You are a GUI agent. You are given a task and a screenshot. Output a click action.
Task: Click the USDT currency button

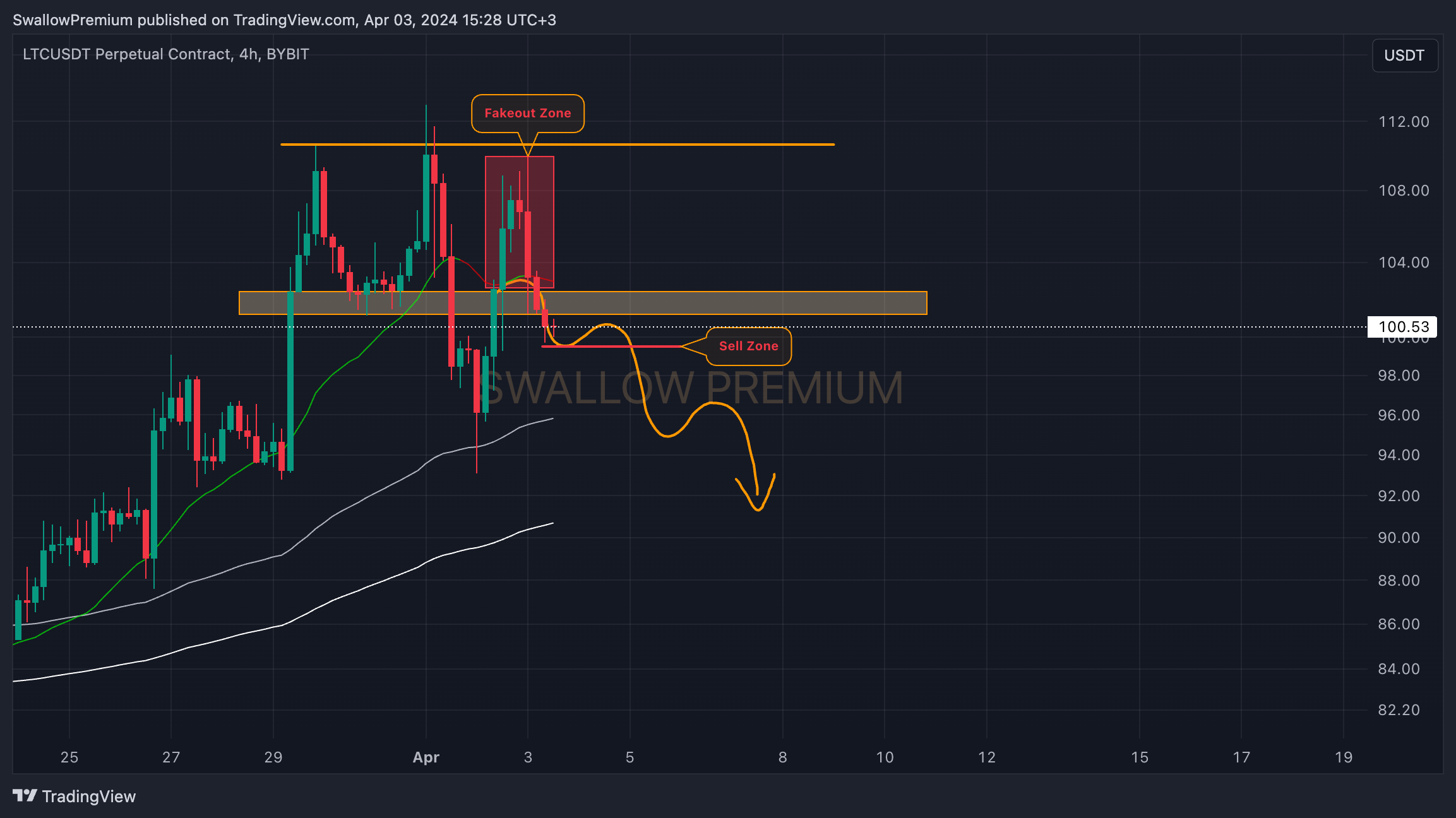1405,56
